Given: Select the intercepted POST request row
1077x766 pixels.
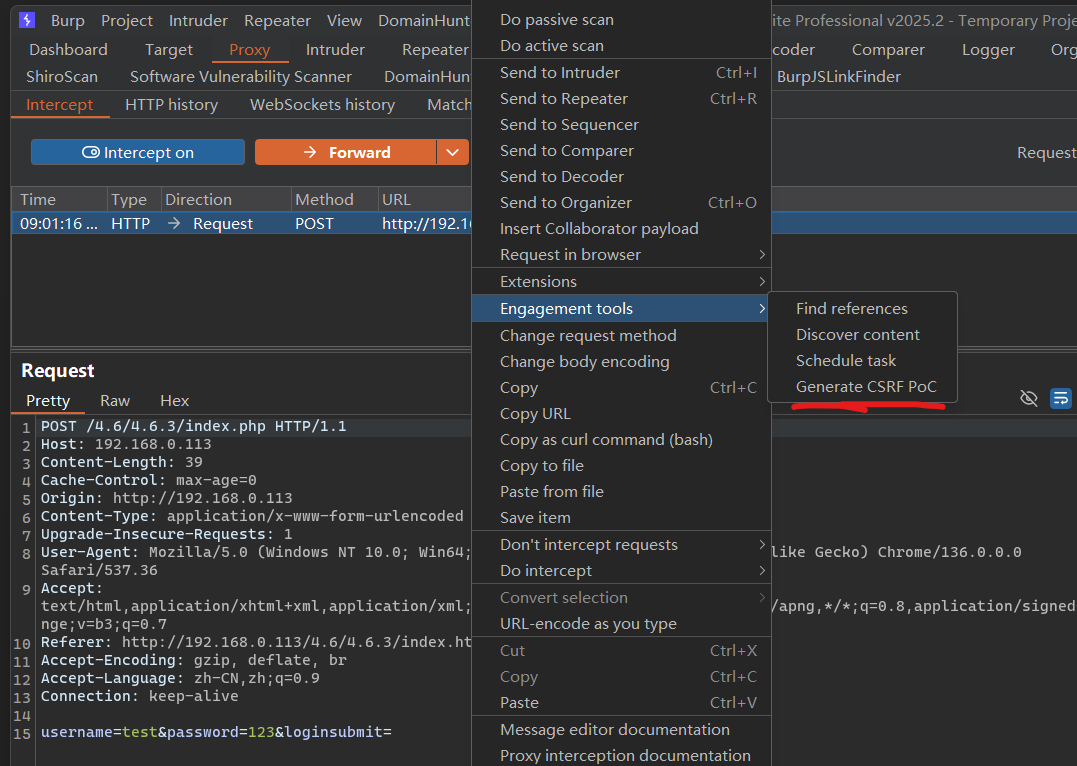Looking at the screenshot, I should pyautogui.click(x=240, y=224).
